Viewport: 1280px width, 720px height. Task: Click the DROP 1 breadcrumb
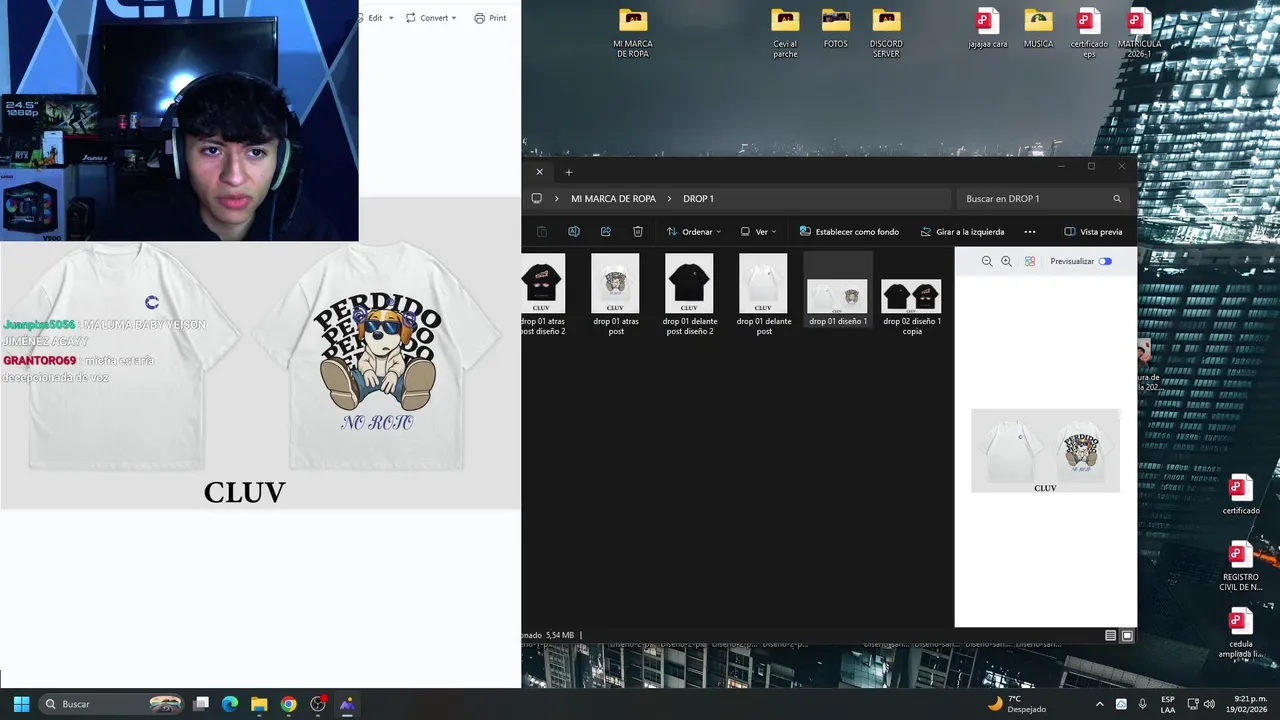(x=698, y=198)
